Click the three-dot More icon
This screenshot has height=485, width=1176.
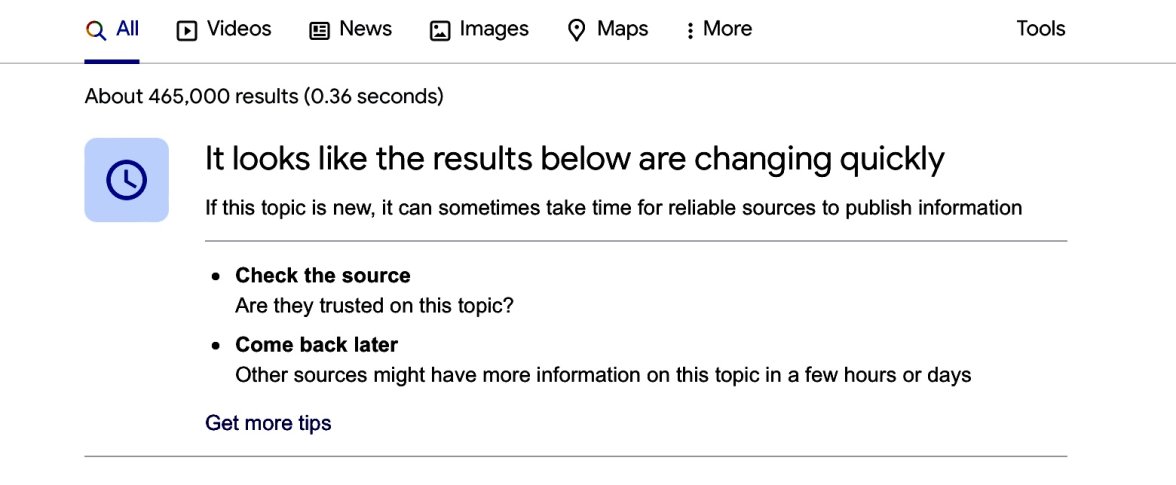pyautogui.click(x=689, y=31)
